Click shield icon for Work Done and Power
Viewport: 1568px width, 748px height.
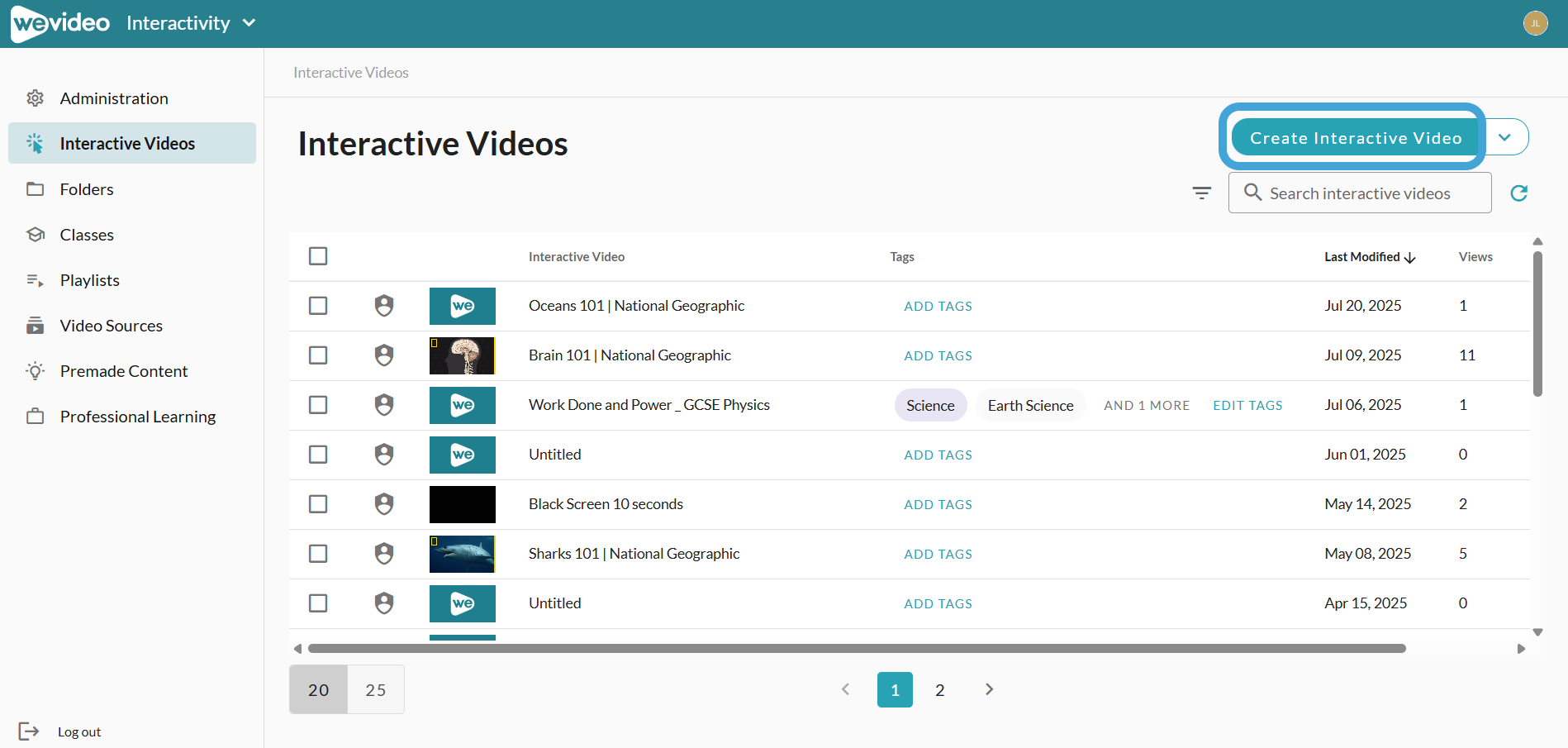384,405
